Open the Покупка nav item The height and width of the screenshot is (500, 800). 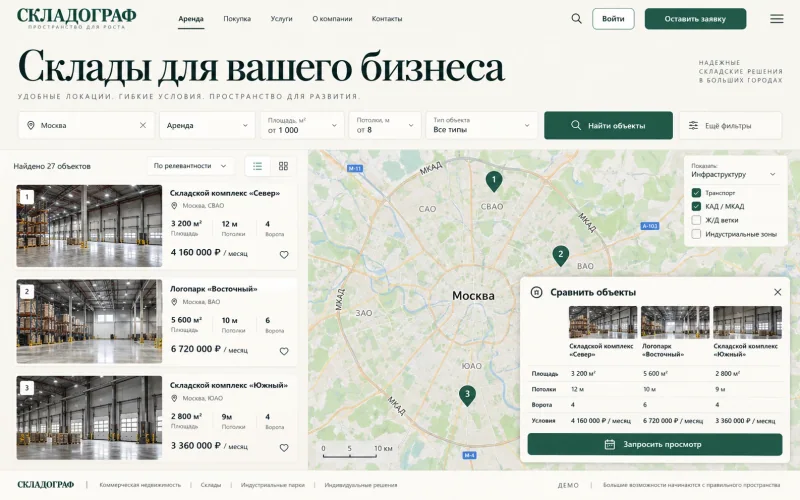(237, 19)
